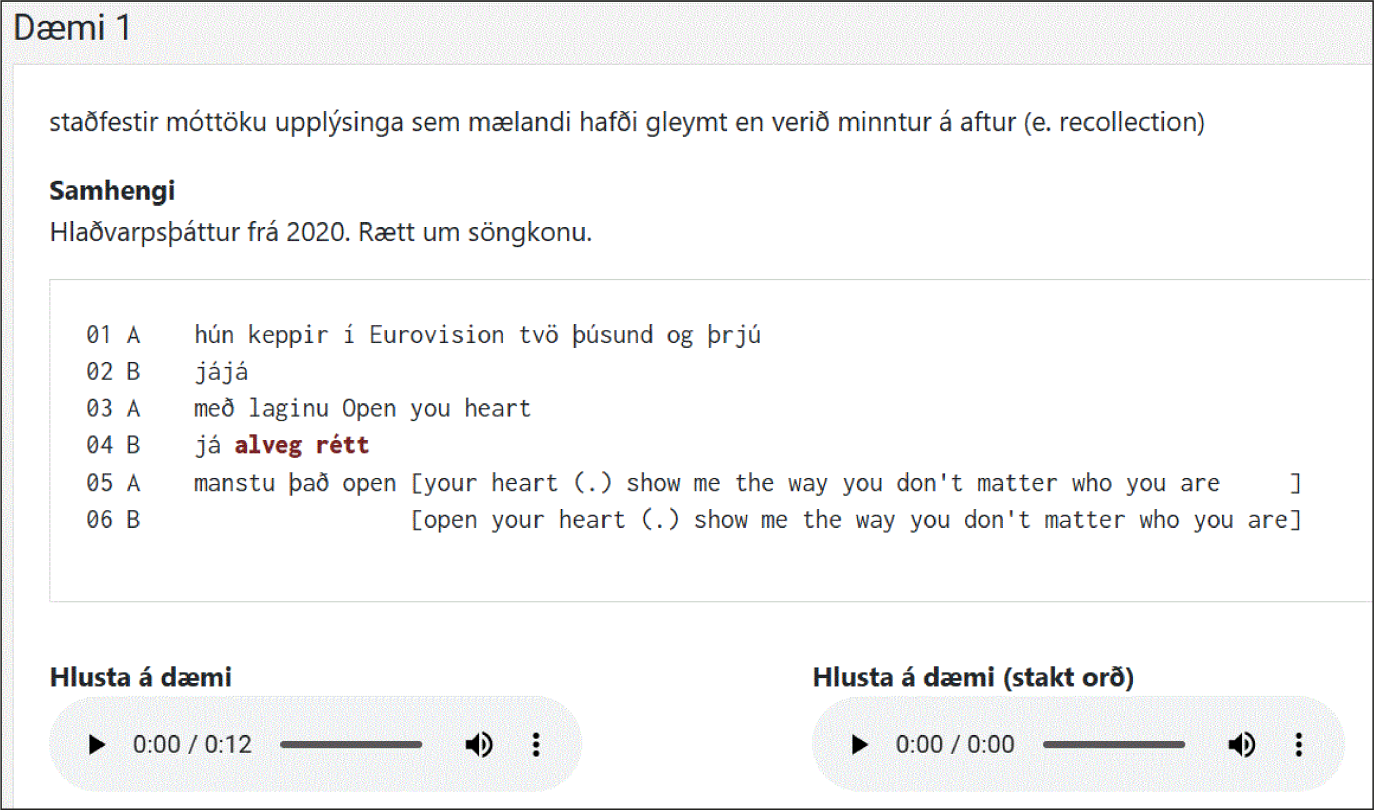Click line 05 starting with 'manstu það open'
Viewport: 1374px width, 810px height.
[x=694, y=484]
